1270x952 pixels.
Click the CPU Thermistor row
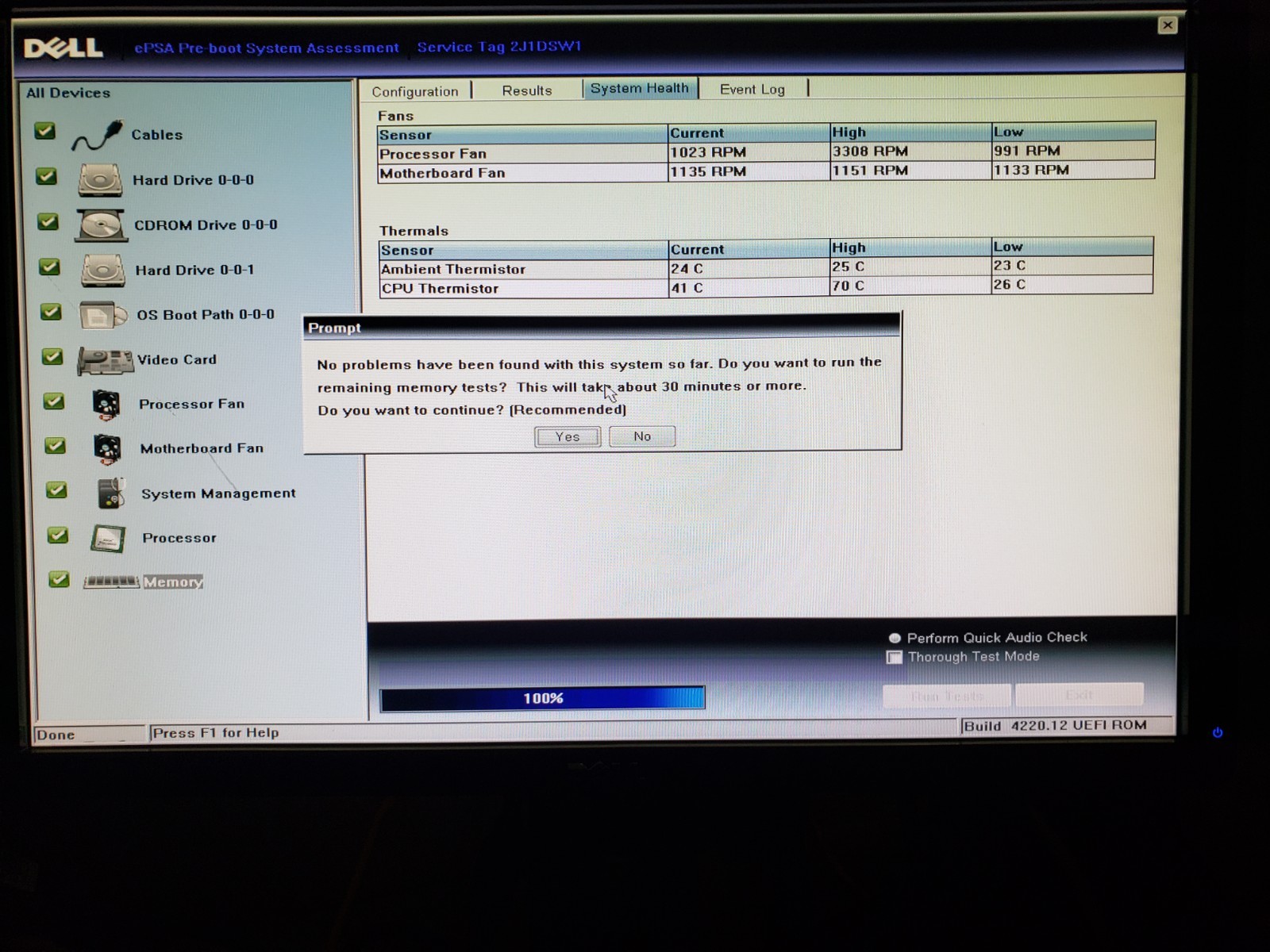pos(767,287)
